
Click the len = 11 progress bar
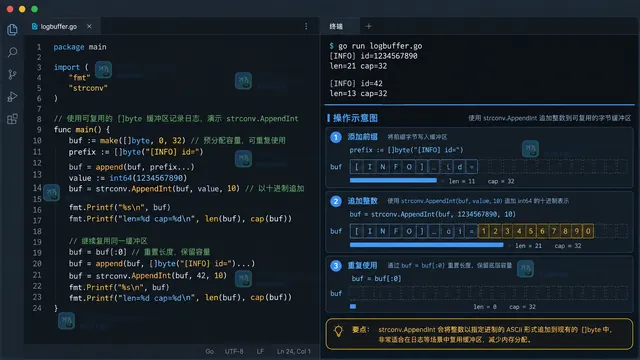pyautogui.click(x=393, y=180)
